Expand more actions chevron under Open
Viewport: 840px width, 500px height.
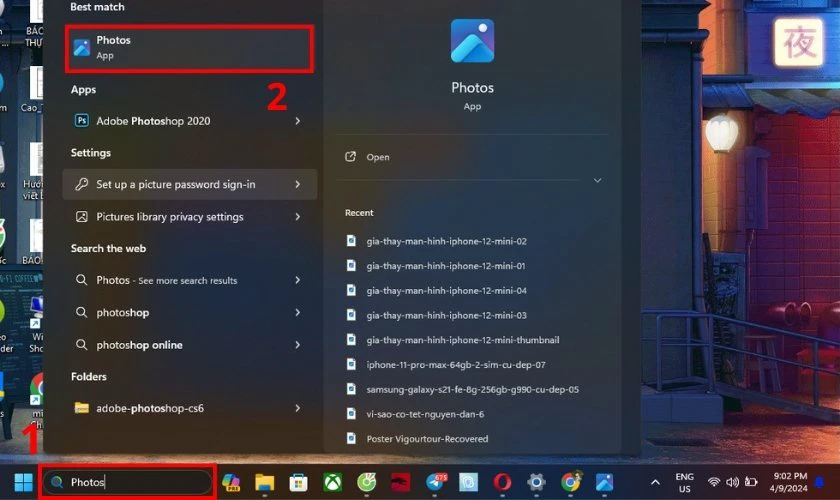click(x=597, y=181)
